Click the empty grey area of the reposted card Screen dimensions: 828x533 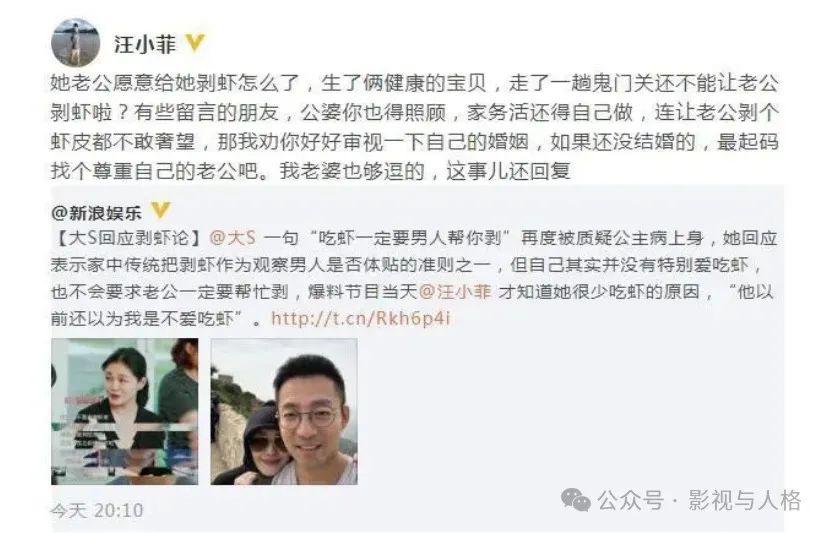570,412
